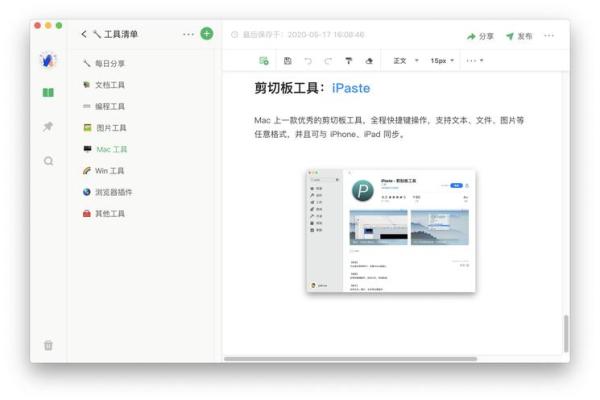The width and height of the screenshot is (600, 400).
Task: Select the format painter tool
Action: pyautogui.click(x=348, y=61)
